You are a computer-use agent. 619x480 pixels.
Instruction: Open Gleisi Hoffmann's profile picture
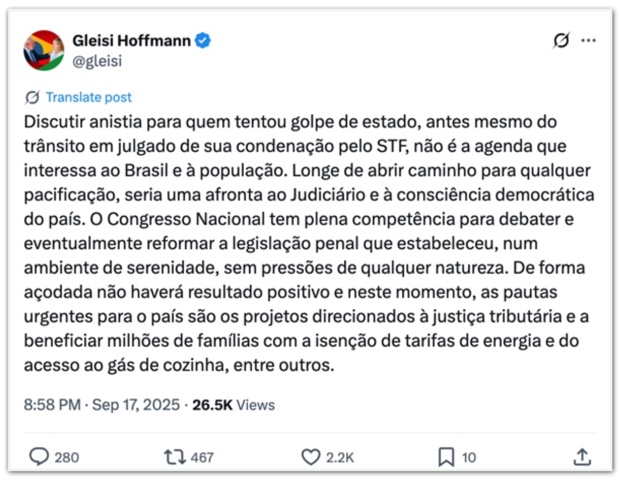(43, 50)
